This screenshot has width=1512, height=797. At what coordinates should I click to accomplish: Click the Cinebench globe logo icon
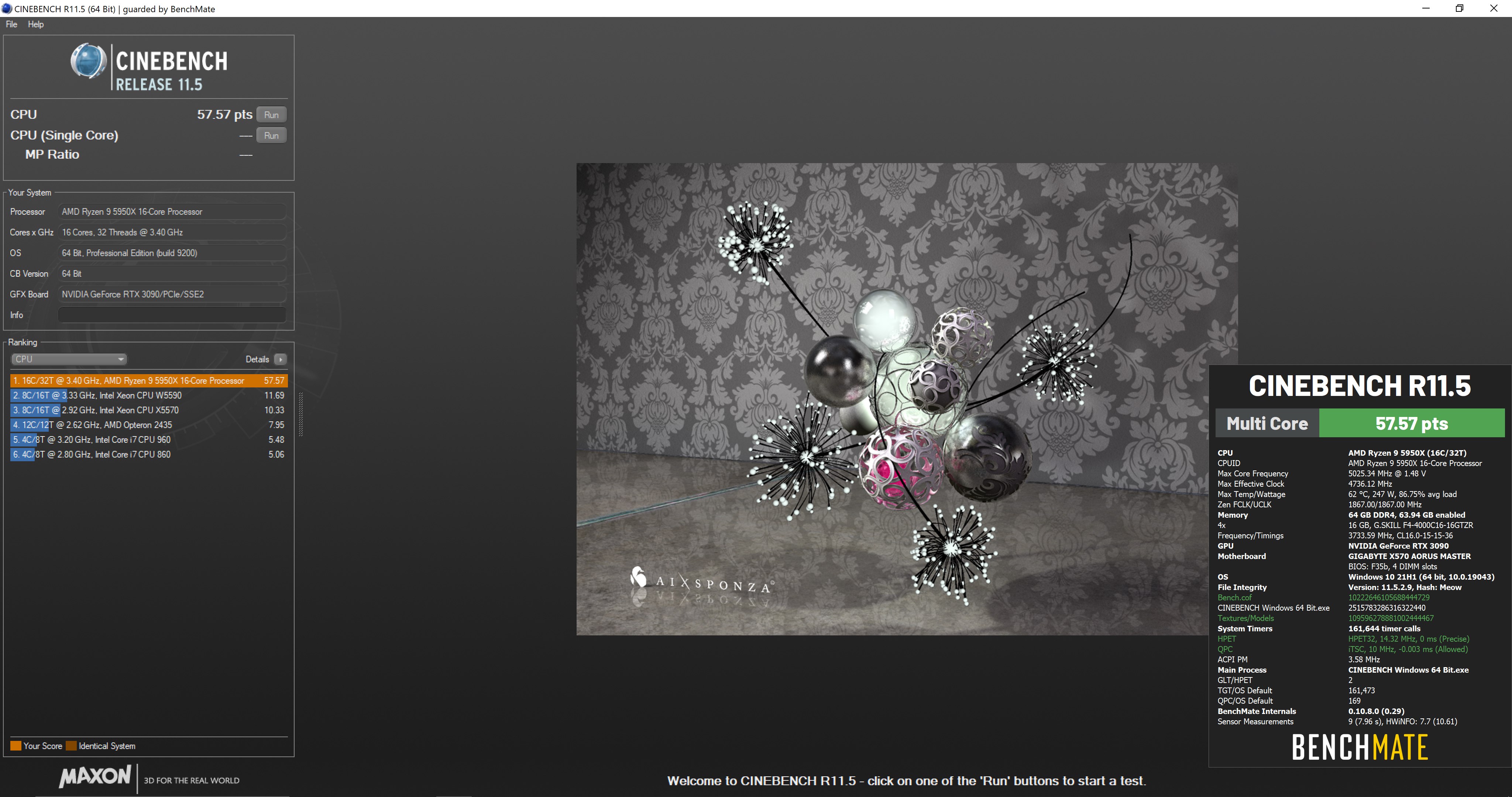(89, 61)
